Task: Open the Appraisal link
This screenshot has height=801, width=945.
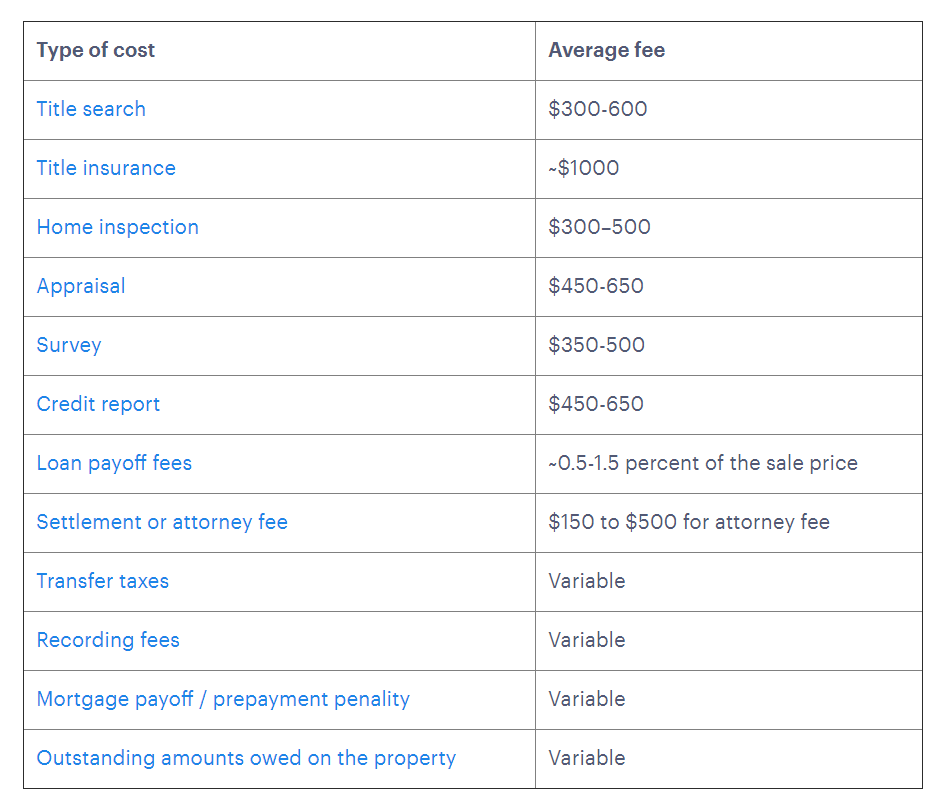Action: pos(81,286)
